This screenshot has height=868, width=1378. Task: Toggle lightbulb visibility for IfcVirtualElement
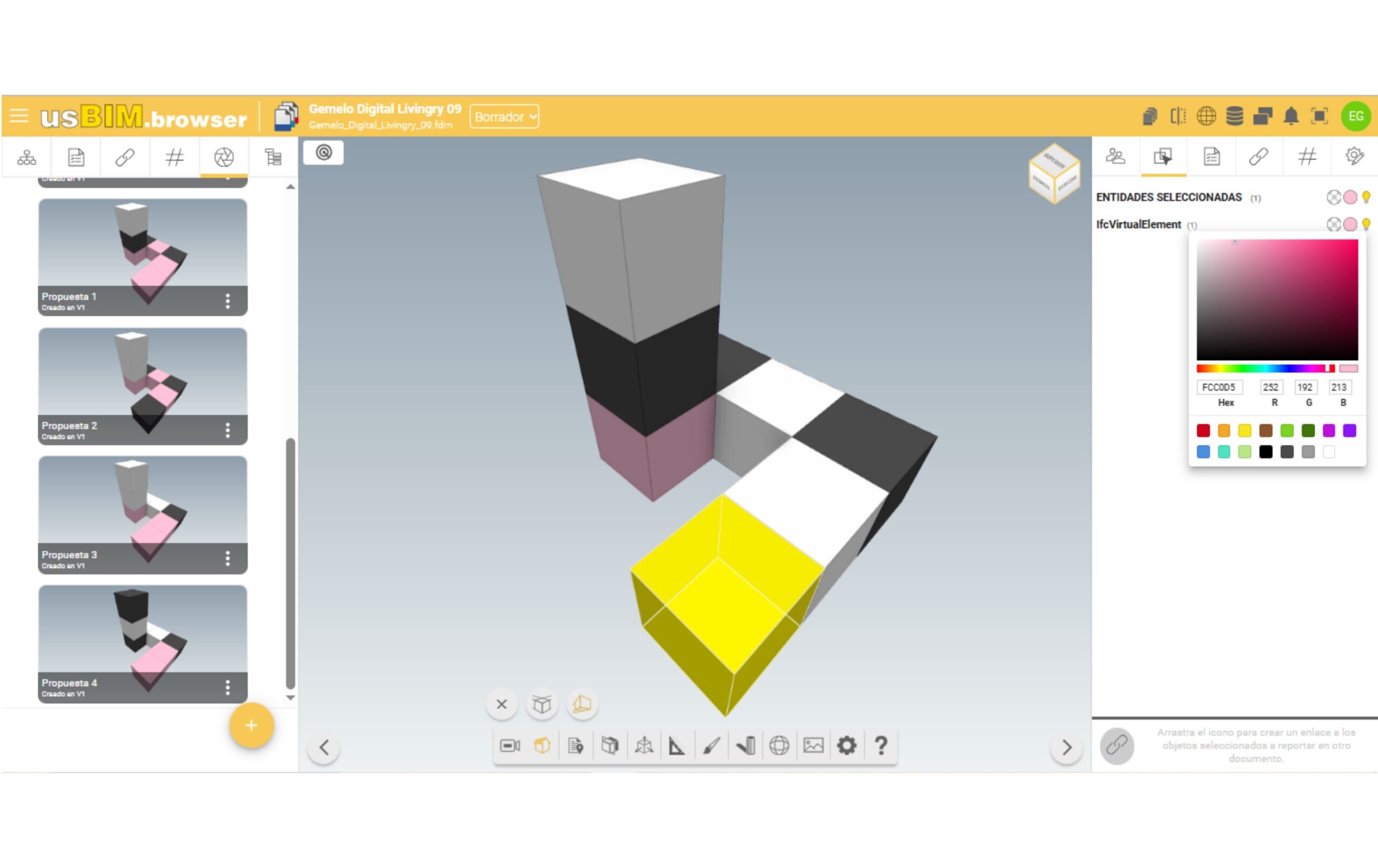1366,224
